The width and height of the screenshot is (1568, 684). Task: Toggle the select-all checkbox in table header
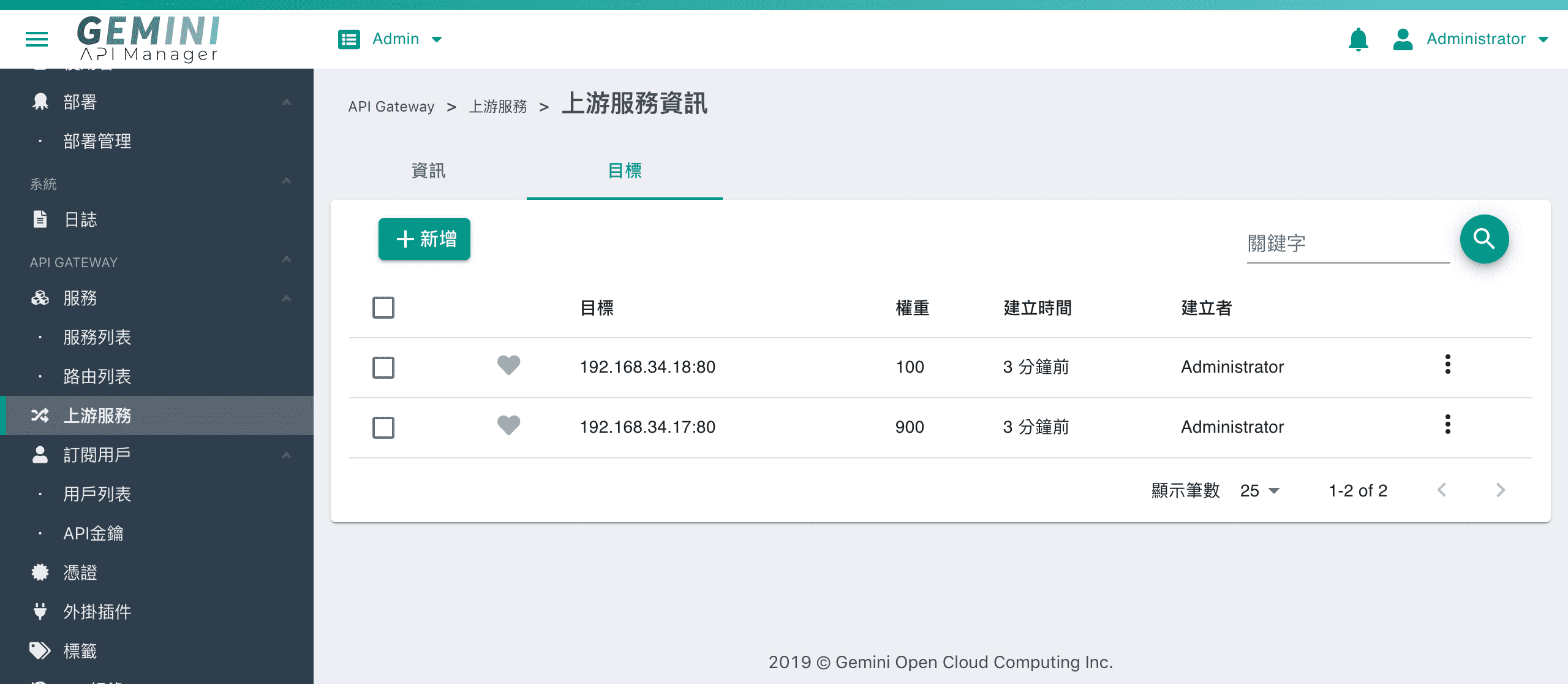383,308
